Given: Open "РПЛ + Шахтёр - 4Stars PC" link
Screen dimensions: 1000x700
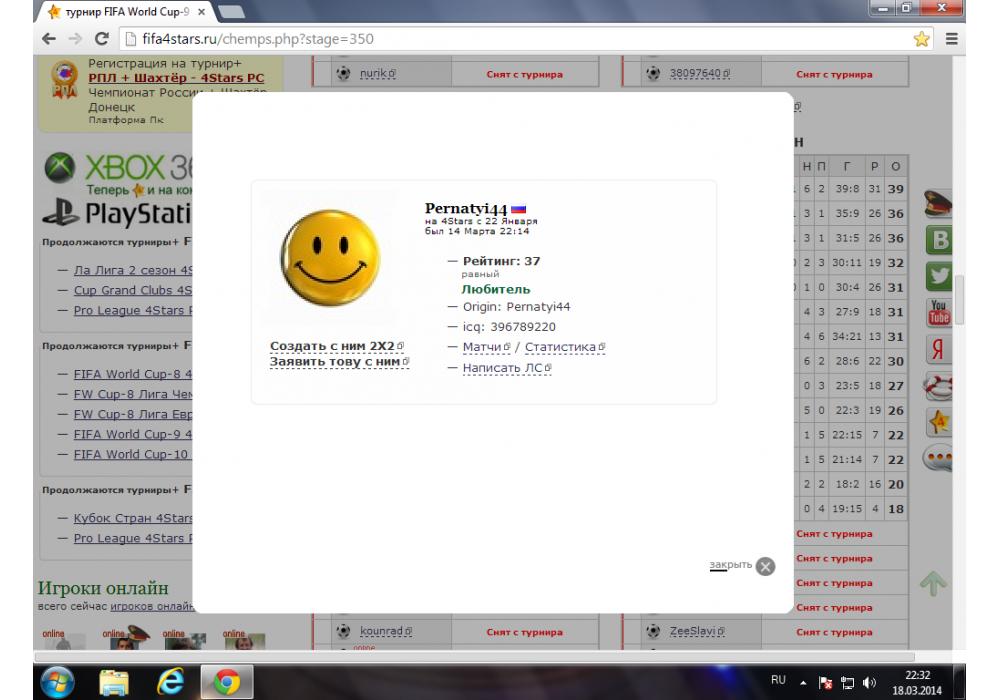Looking at the screenshot, I should [176, 78].
